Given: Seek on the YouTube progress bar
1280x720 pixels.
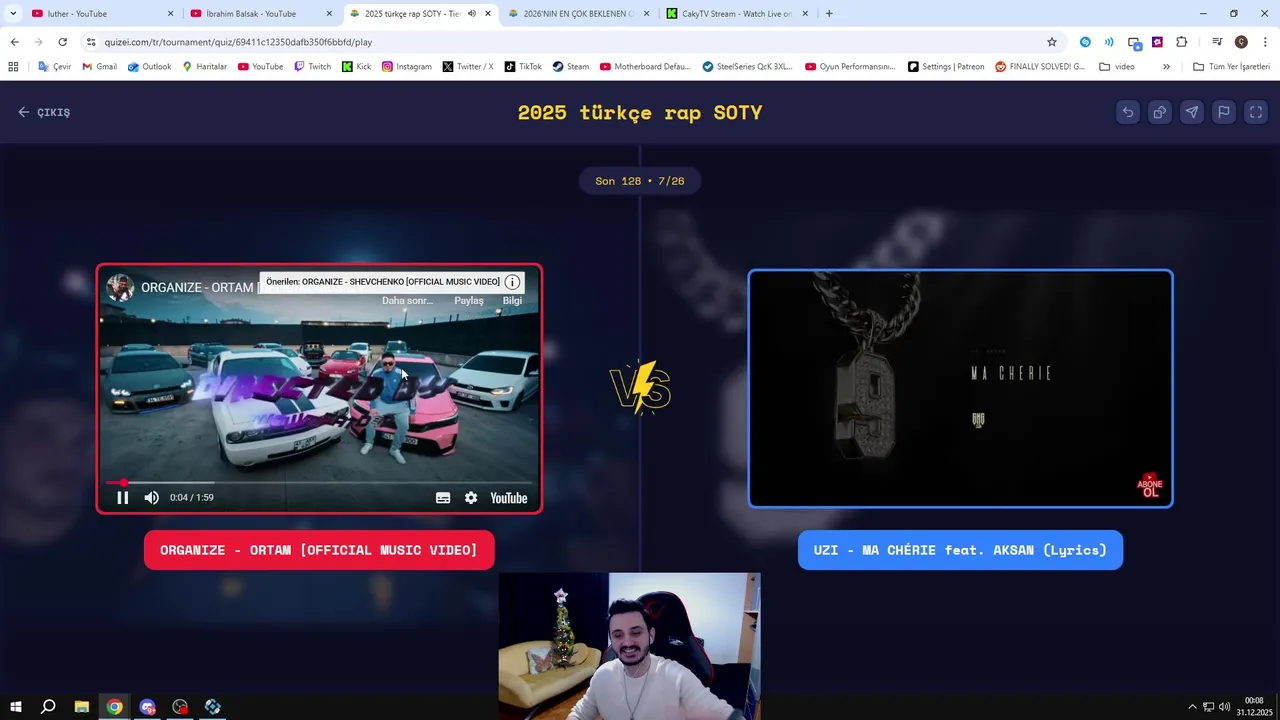Looking at the screenshot, I should (319, 482).
